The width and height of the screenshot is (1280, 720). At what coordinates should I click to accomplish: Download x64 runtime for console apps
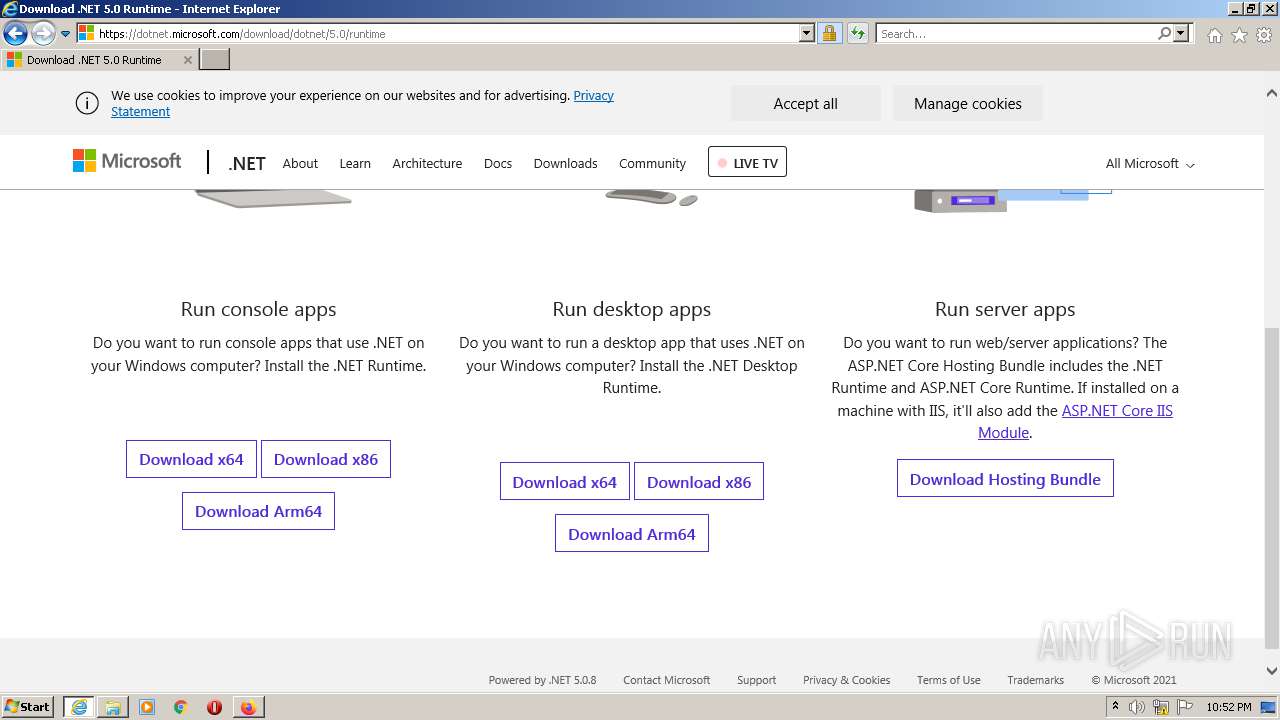click(x=191, y=459)
